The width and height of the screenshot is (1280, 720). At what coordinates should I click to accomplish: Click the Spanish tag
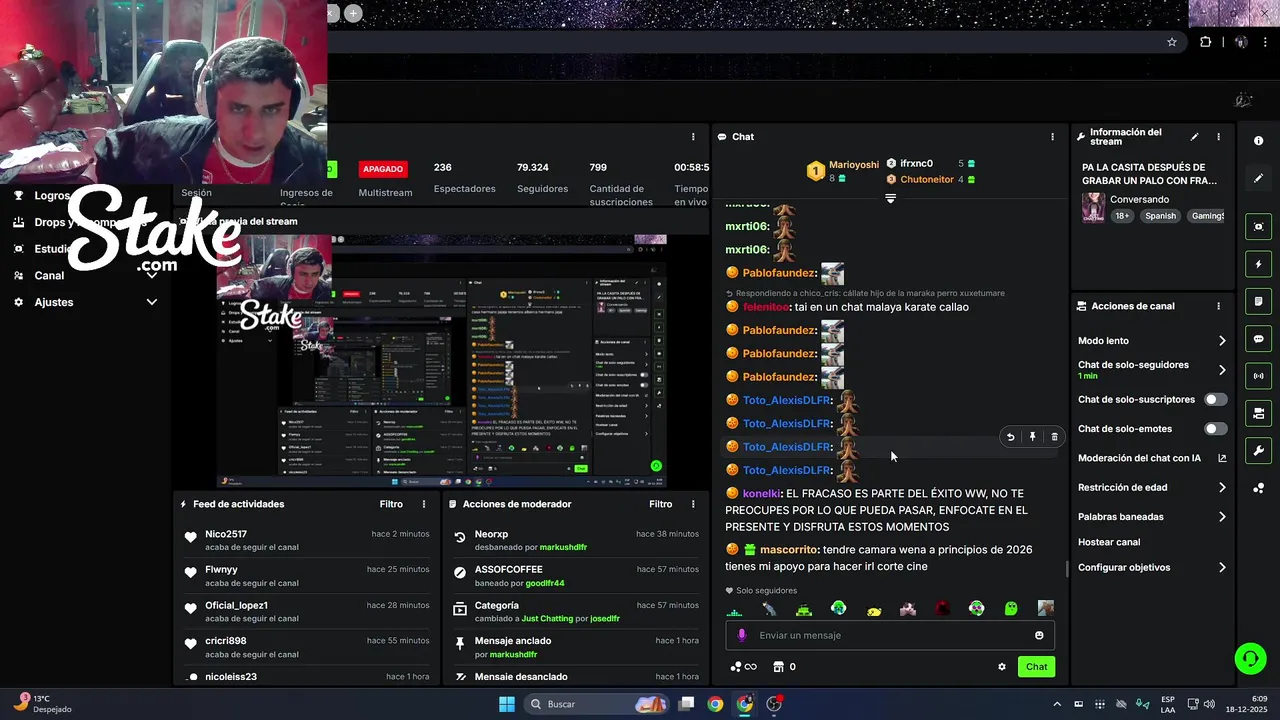click(1161, 216)
